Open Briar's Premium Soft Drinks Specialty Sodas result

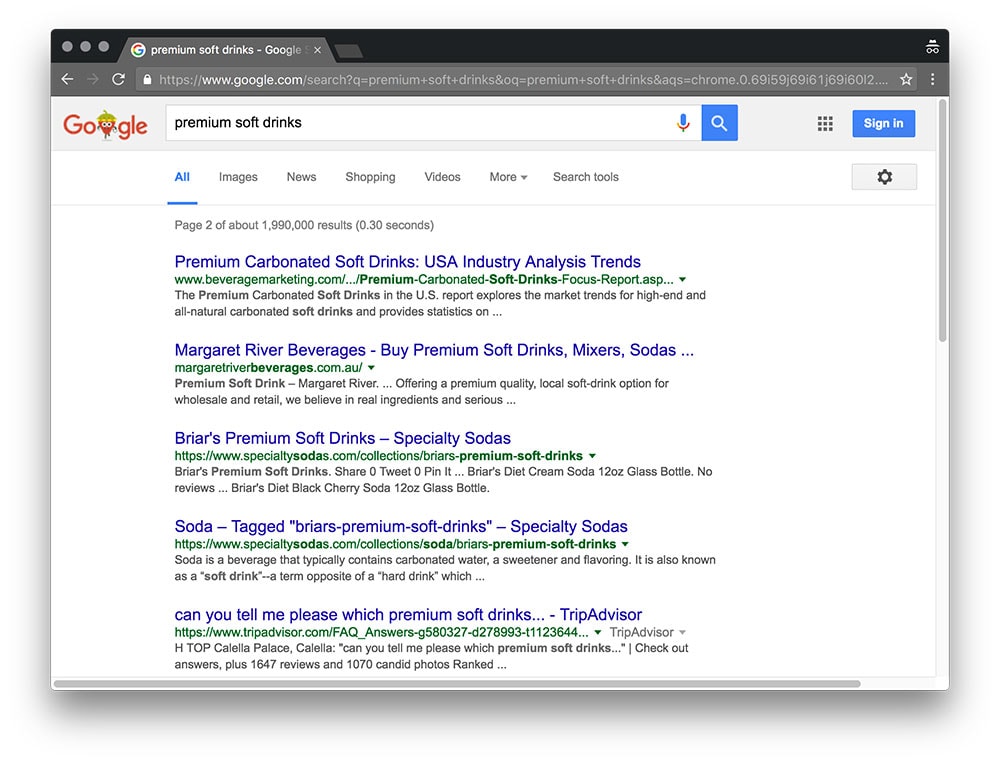click(342, 438)
